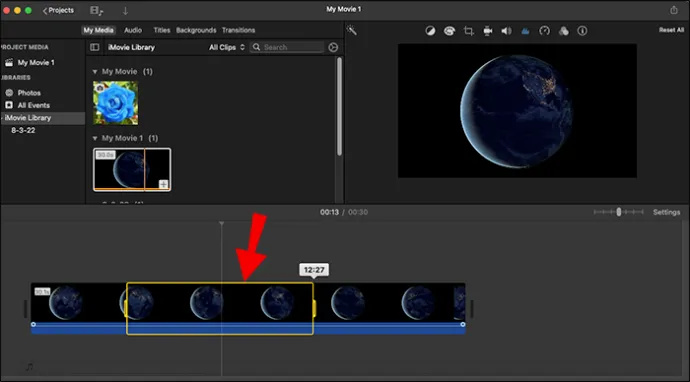Open the color balance tool
The width and height of the screenshot is (690, 382).
pos(430,31)
